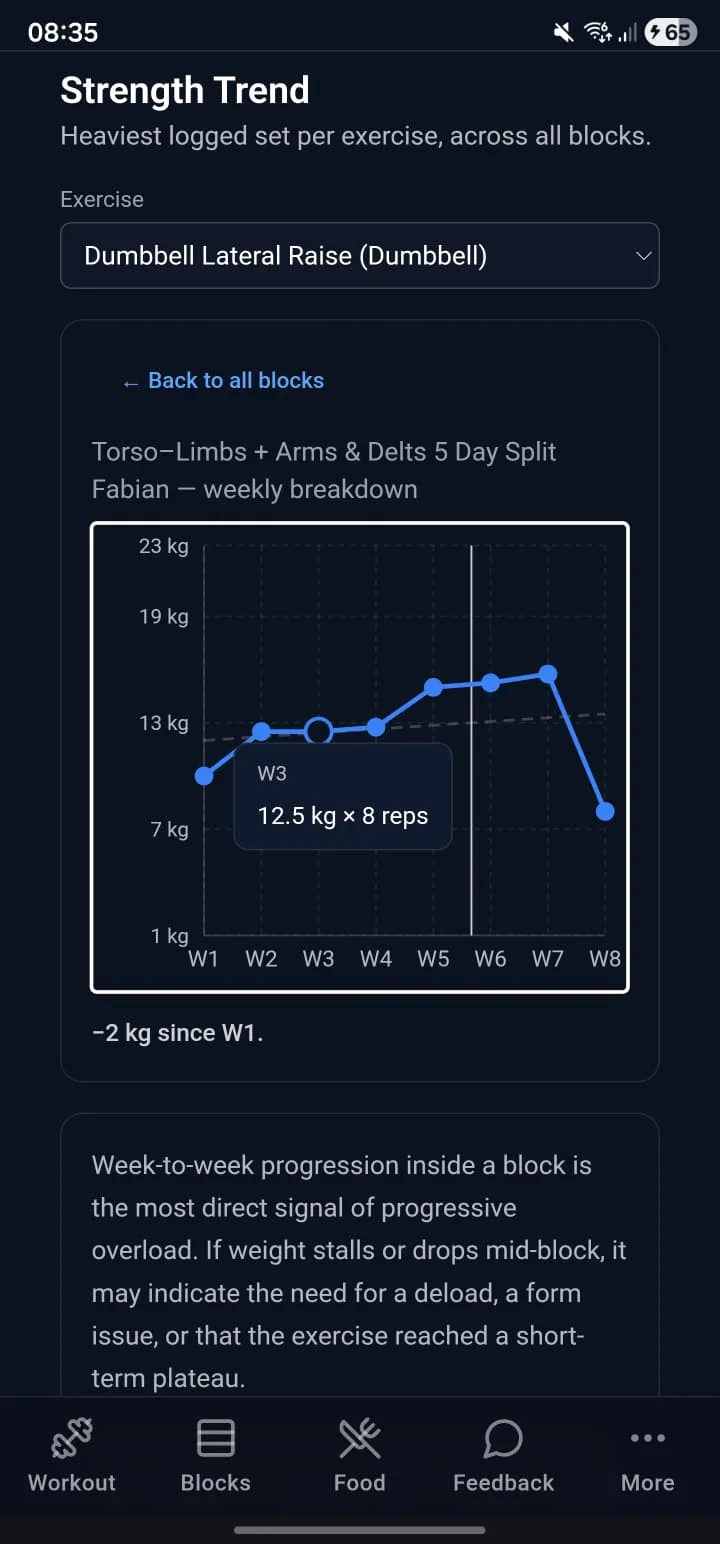Viewport: 720px width, 1544px height.
Task: Open the Food fork and knife icon
Action: (x=360, y=1438)
